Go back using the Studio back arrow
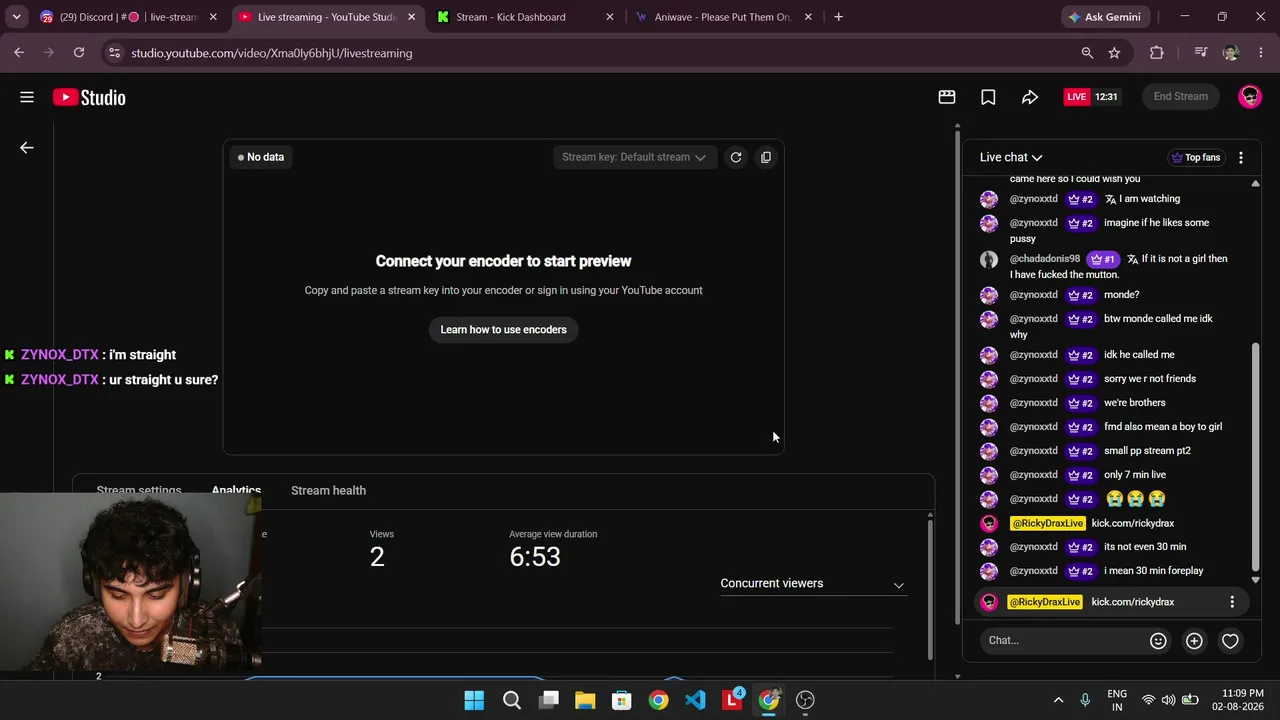 (27, 148)
